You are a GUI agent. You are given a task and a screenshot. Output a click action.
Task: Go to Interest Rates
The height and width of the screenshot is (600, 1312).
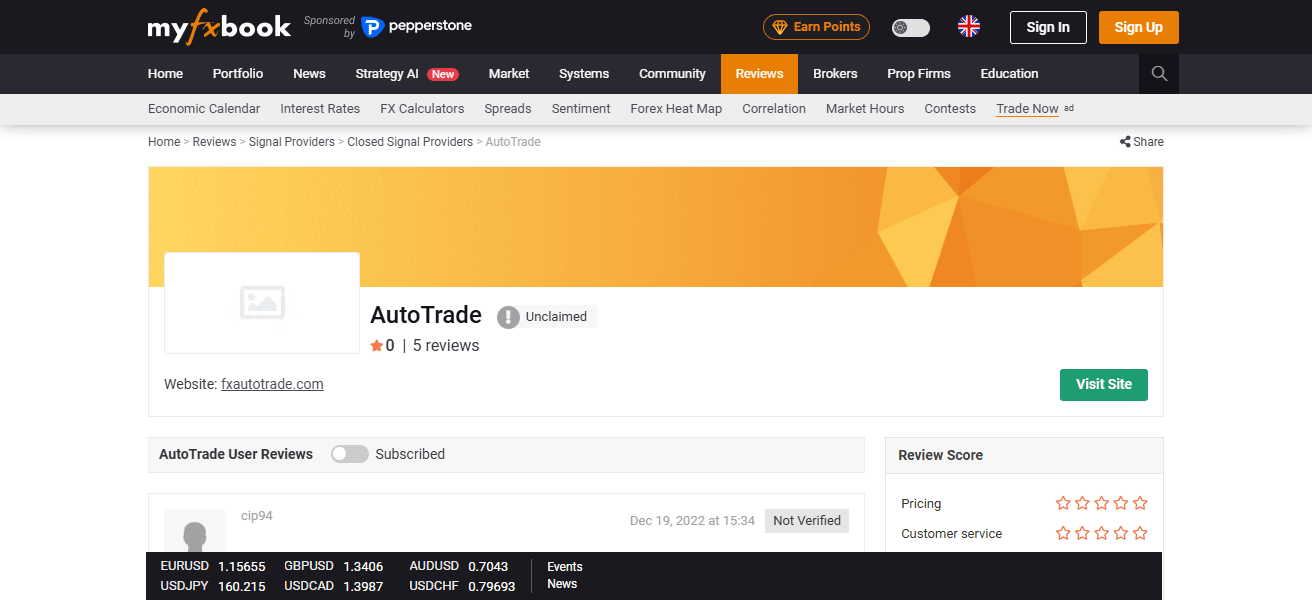click(320, 109)
